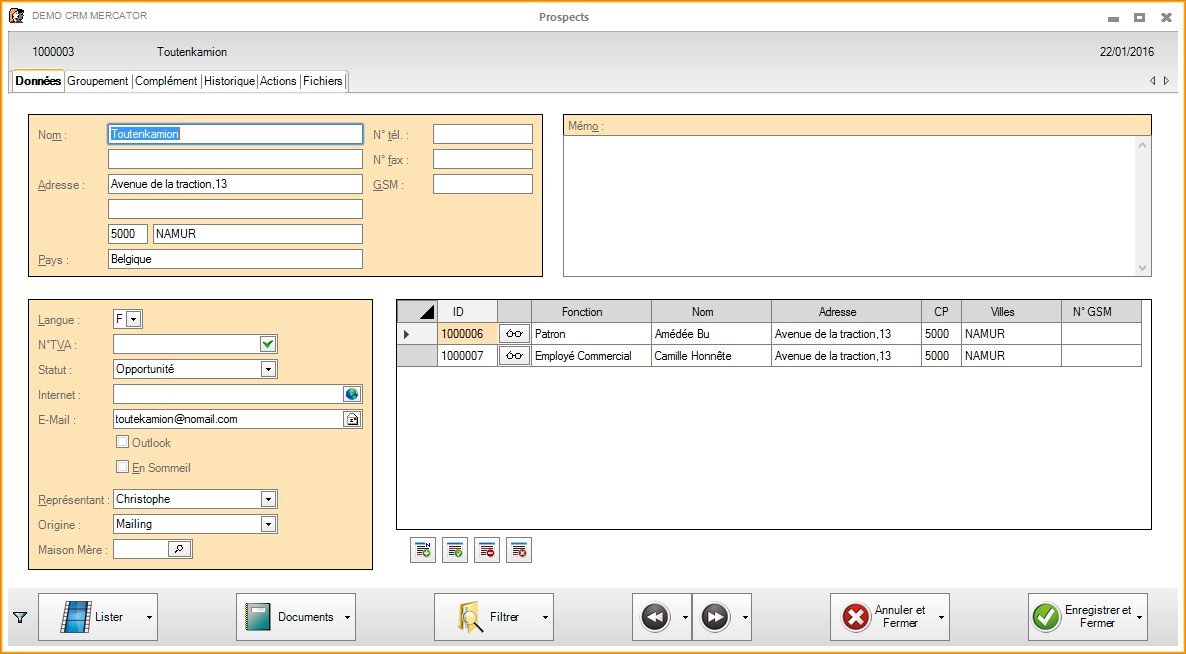Click inside the Mémo text area
The image size is (1186, 654).
click(x=850, y=205)
